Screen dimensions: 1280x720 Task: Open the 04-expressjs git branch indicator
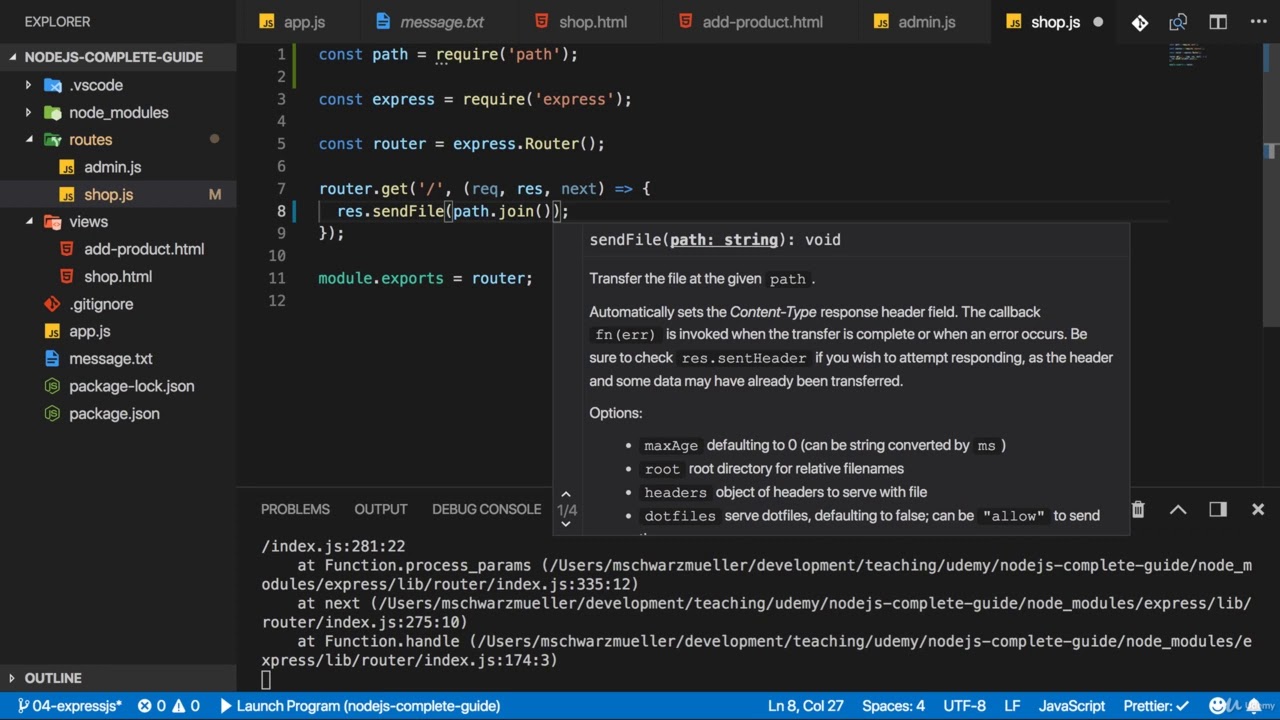click(x=69, y=706)
